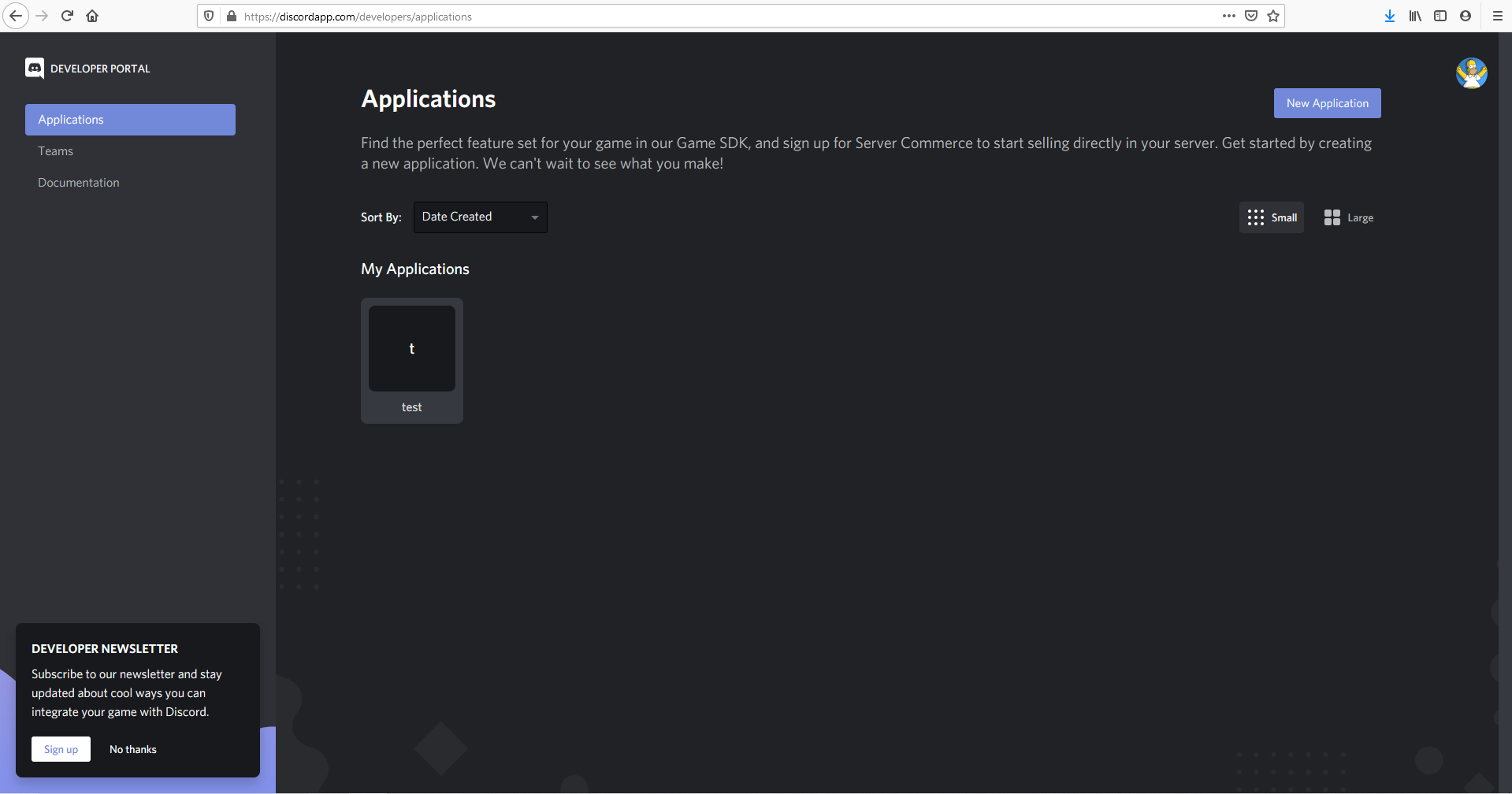Click the New Application button
Image resolution: width=1512 pixels, height=794 pixels.
click(1327, 103)
